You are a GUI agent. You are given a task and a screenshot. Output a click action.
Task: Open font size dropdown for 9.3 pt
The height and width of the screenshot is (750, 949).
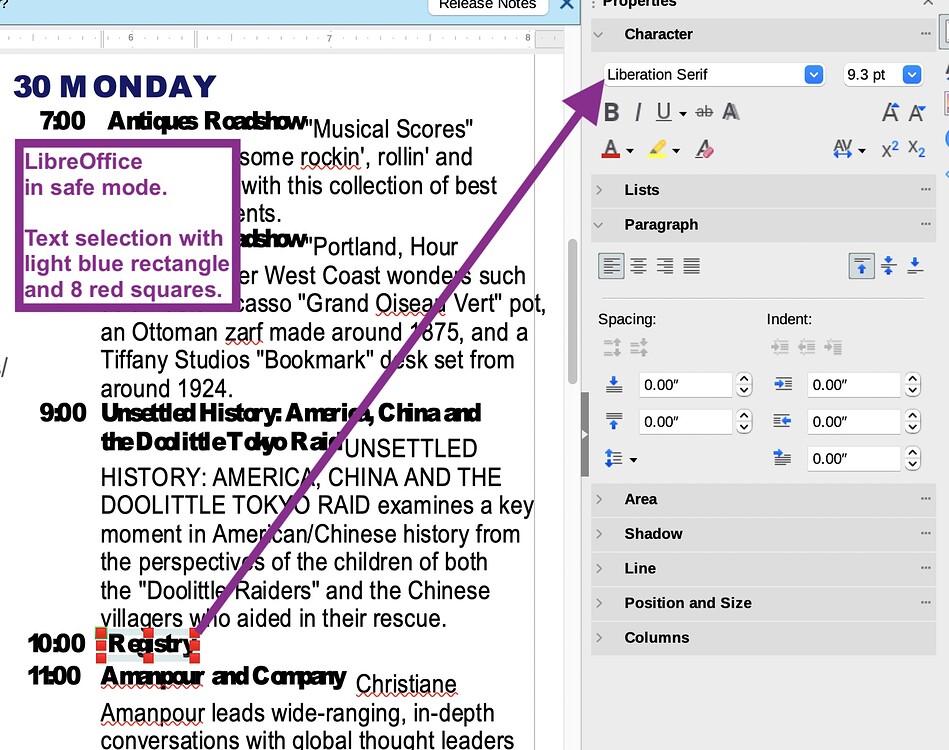point(912,74)
